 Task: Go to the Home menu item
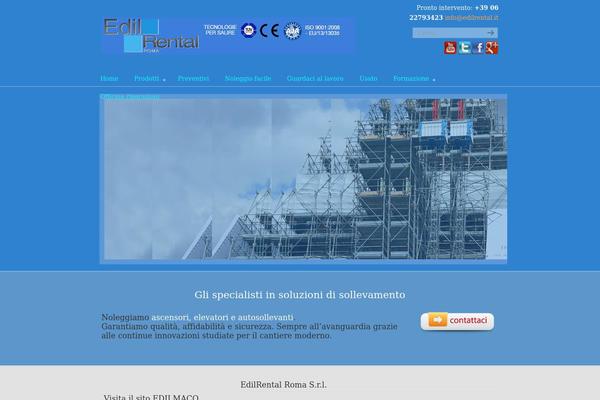point(109,78)
